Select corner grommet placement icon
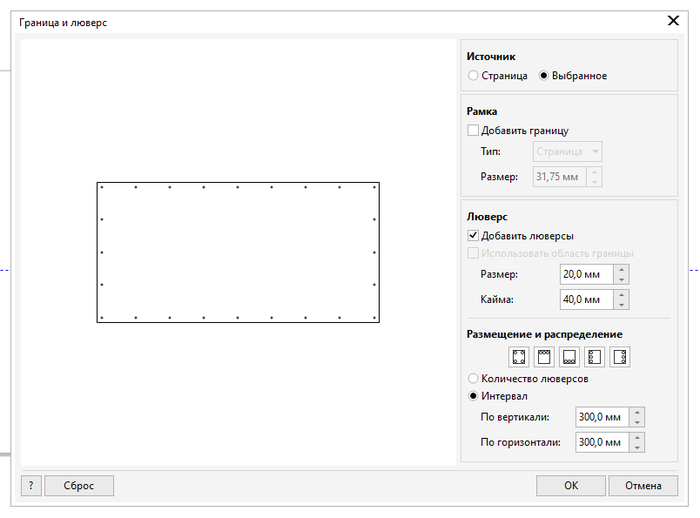This screenshot has width=700, height=518. coord(519,356)
